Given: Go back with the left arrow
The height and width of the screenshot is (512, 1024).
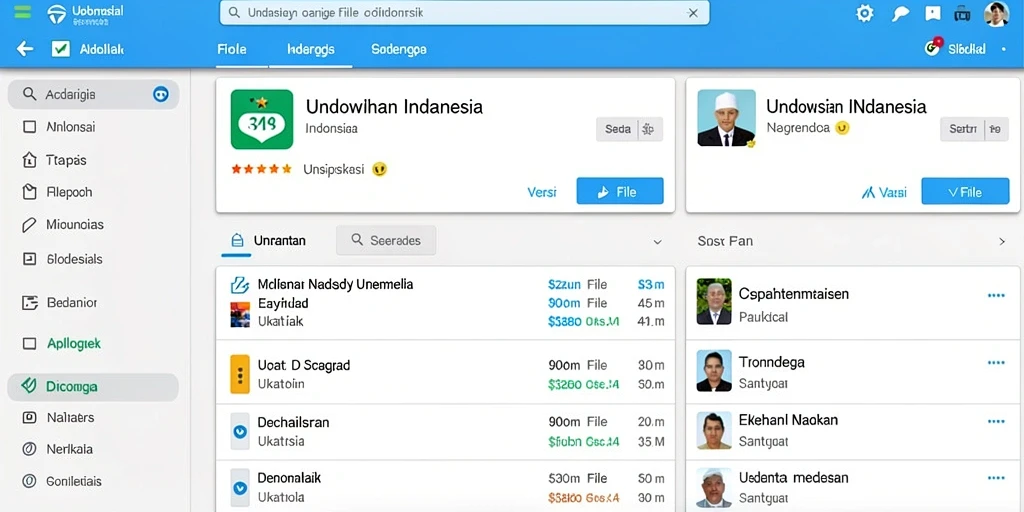Looking at the screenshot, I should pyautogui.click(x=25, y=48).
